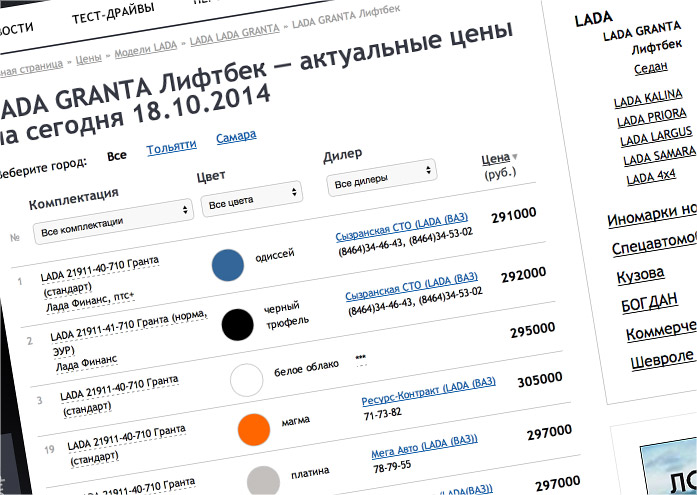Open the LADA SAMARA sidebar link
697x495 pixels.
659,156
